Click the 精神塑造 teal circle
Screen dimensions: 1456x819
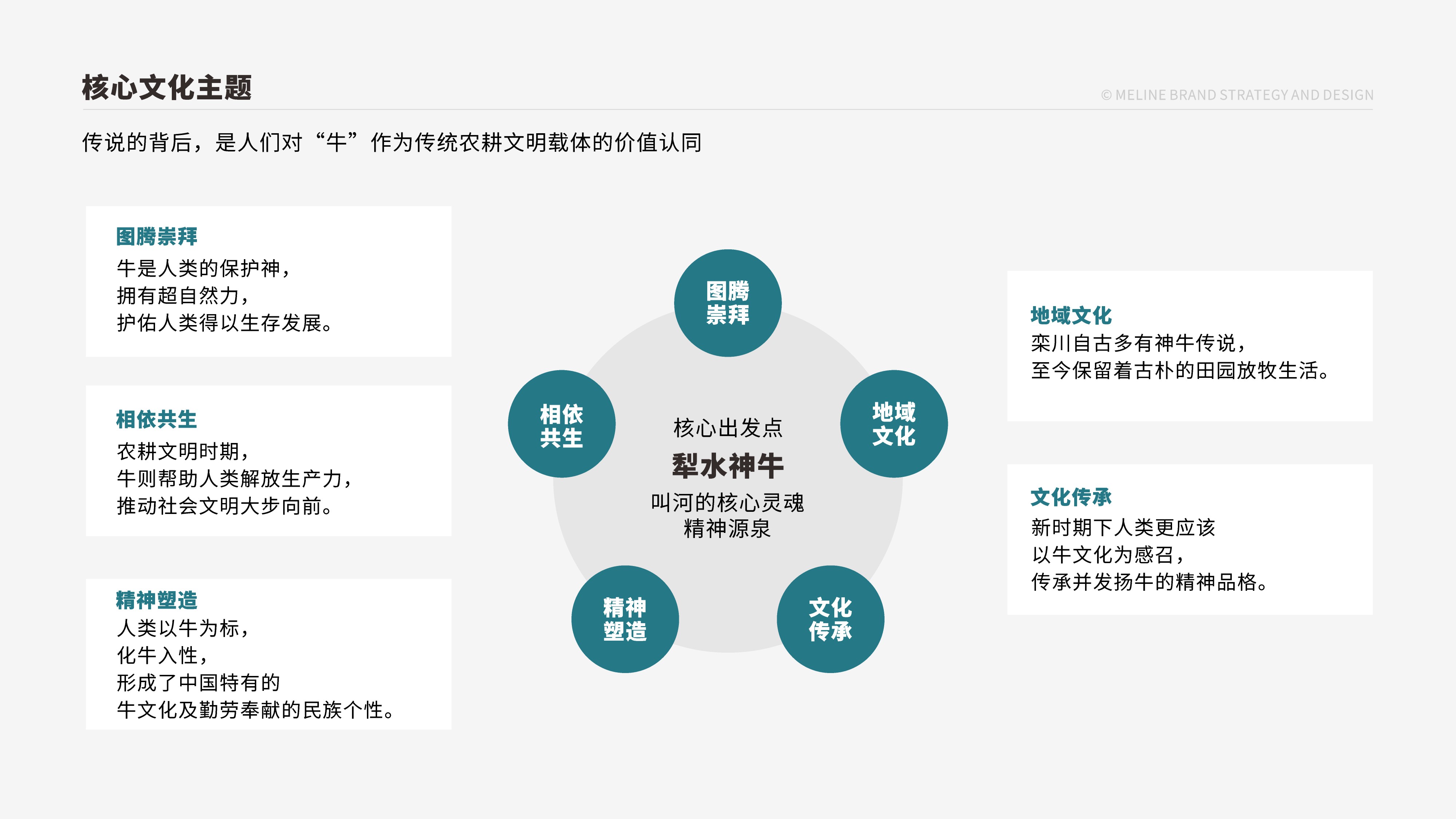625,619
